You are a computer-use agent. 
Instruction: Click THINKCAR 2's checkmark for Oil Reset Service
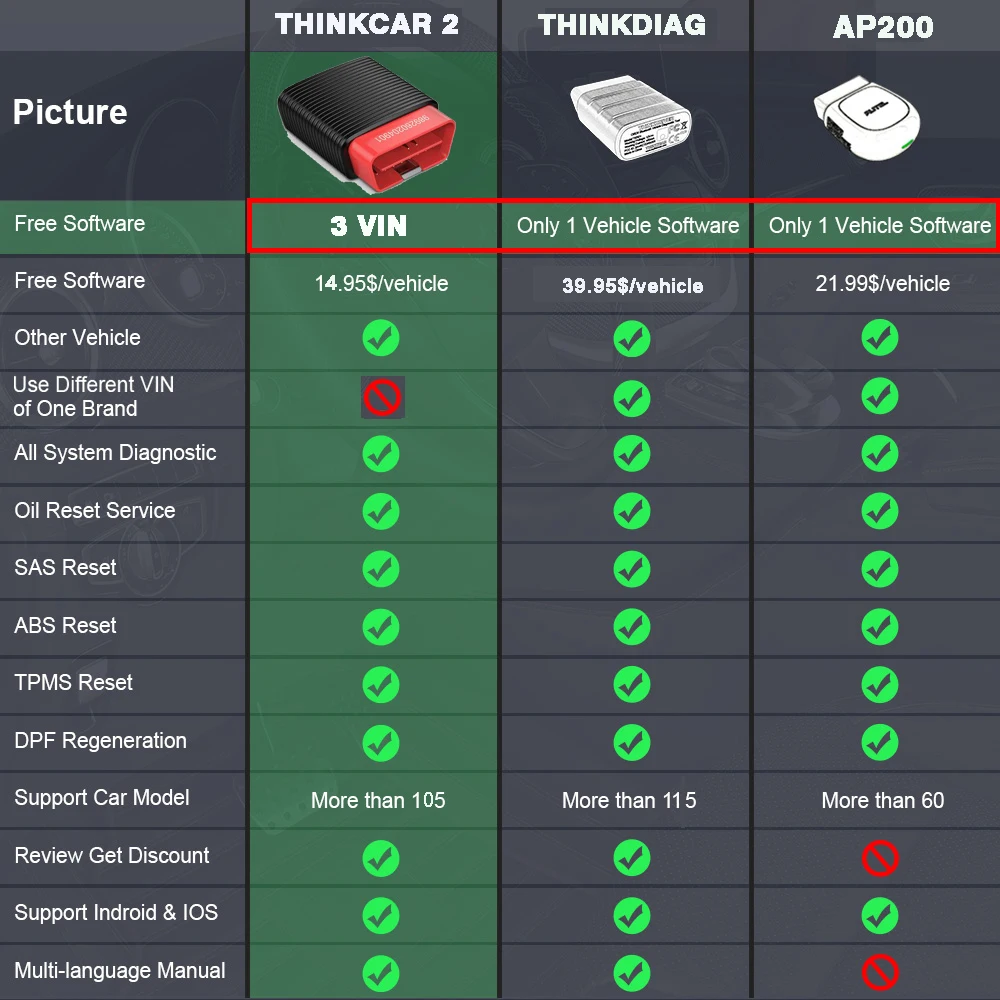pos(381,512)
